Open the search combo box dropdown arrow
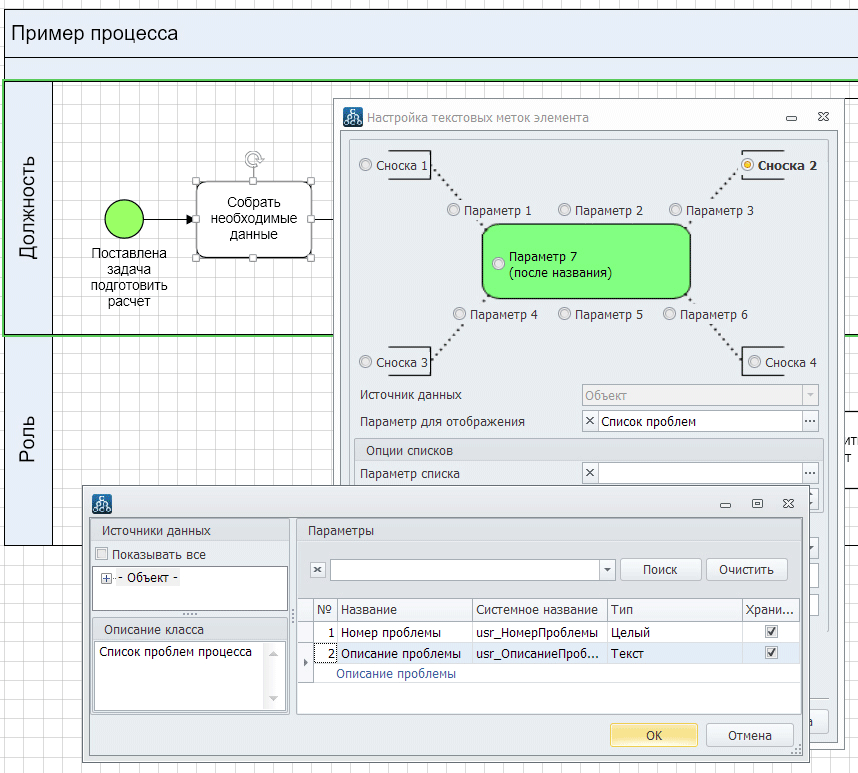The height and width of the screenshot is (773, 858). click(606, 570)
